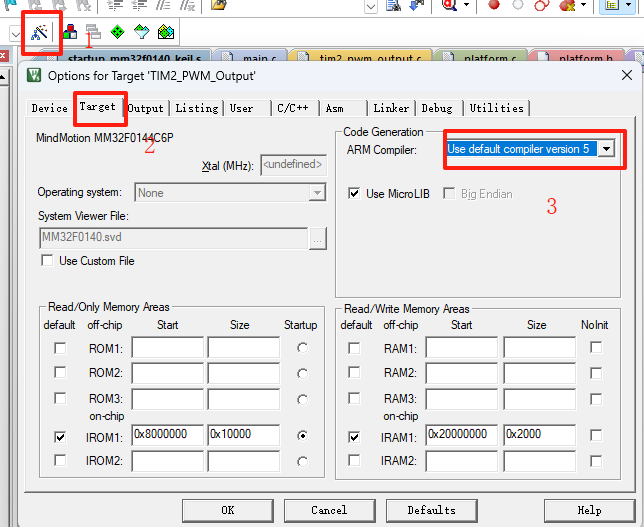Expand the debug icon dropdown arrow
Viewport: 644px width, 527px height.
[466, 5]
